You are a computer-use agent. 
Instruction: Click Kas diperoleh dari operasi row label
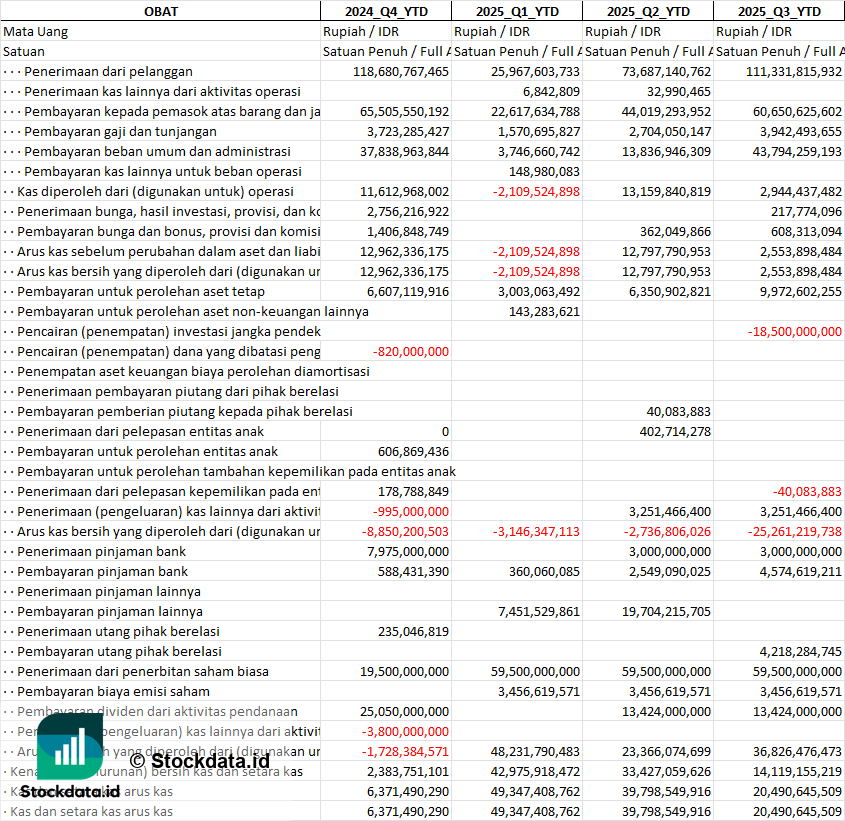click(x=155, y=191)
